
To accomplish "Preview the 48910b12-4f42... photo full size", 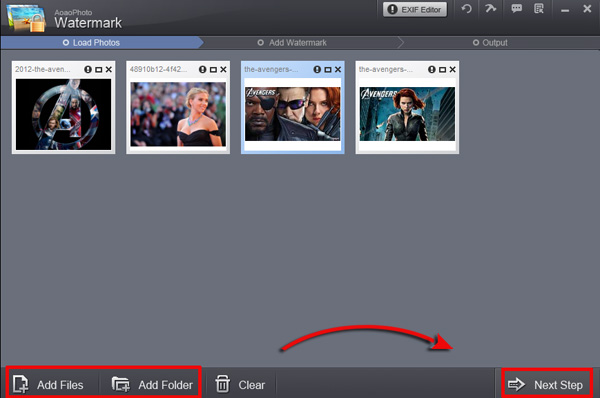I will click(x=213, y=70).
